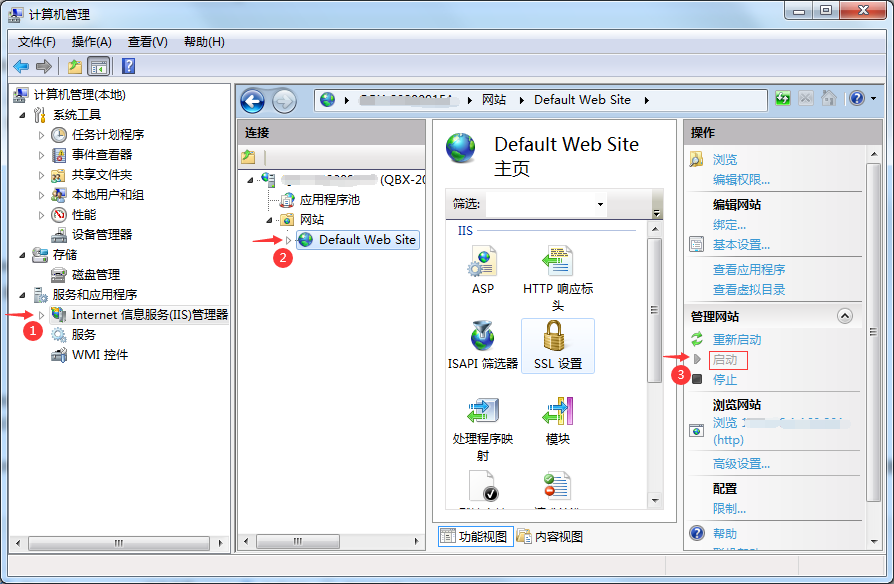Expand Internet 信息服务(IIS)管理器 node

pos(42,315)
